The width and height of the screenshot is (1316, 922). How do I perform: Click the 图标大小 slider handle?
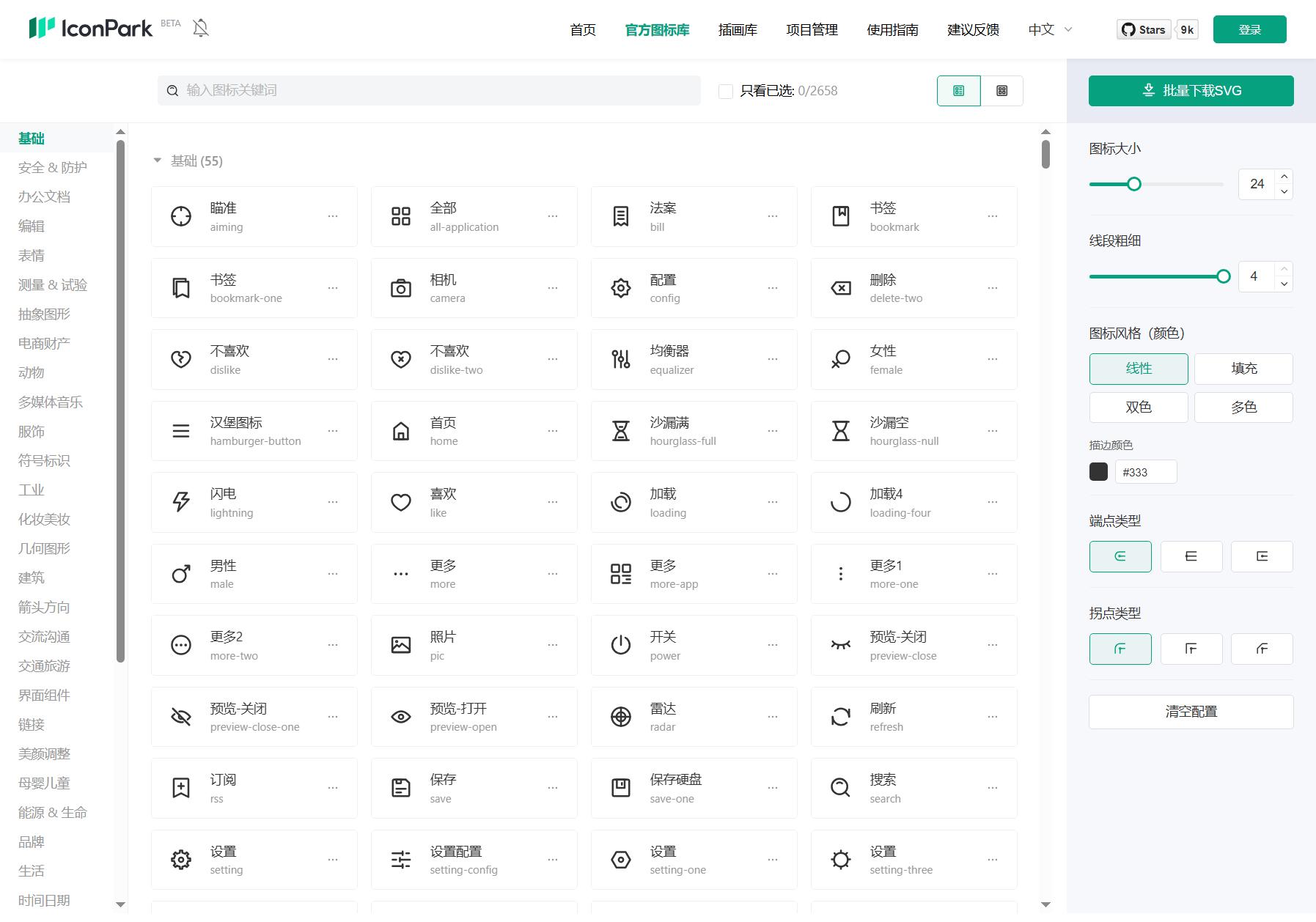pyautogui.click(x=1134, y=184)
